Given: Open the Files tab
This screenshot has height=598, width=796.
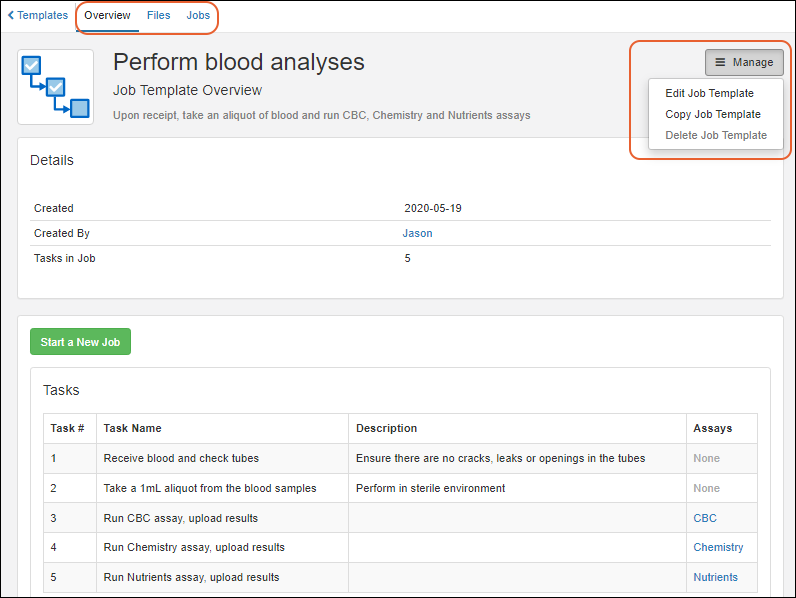Looking at the screenshot, I should click(158, 16).
